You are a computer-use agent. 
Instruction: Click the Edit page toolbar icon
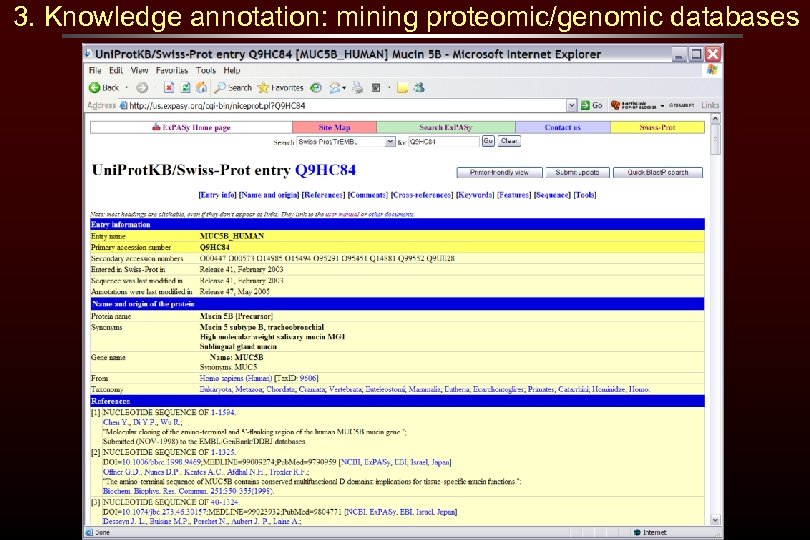coord(376,88)
